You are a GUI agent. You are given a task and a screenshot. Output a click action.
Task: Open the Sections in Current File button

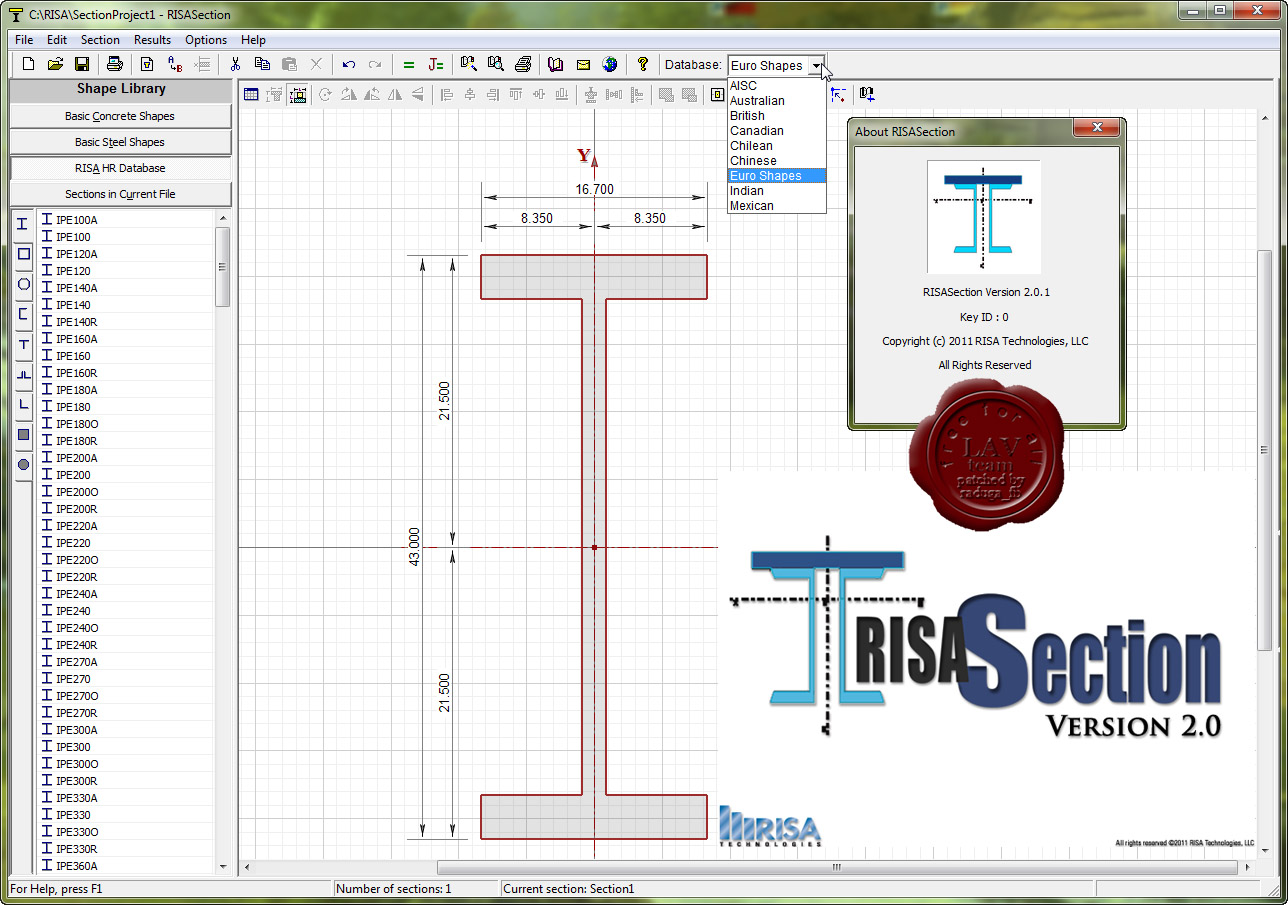point(120,194)
